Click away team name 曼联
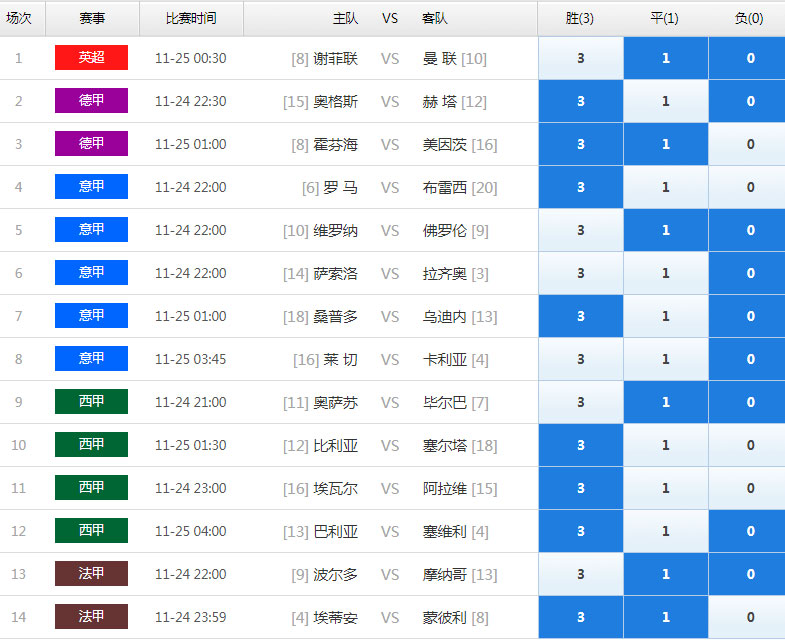Viewport: 785px width, 640px height. point(440,59)
